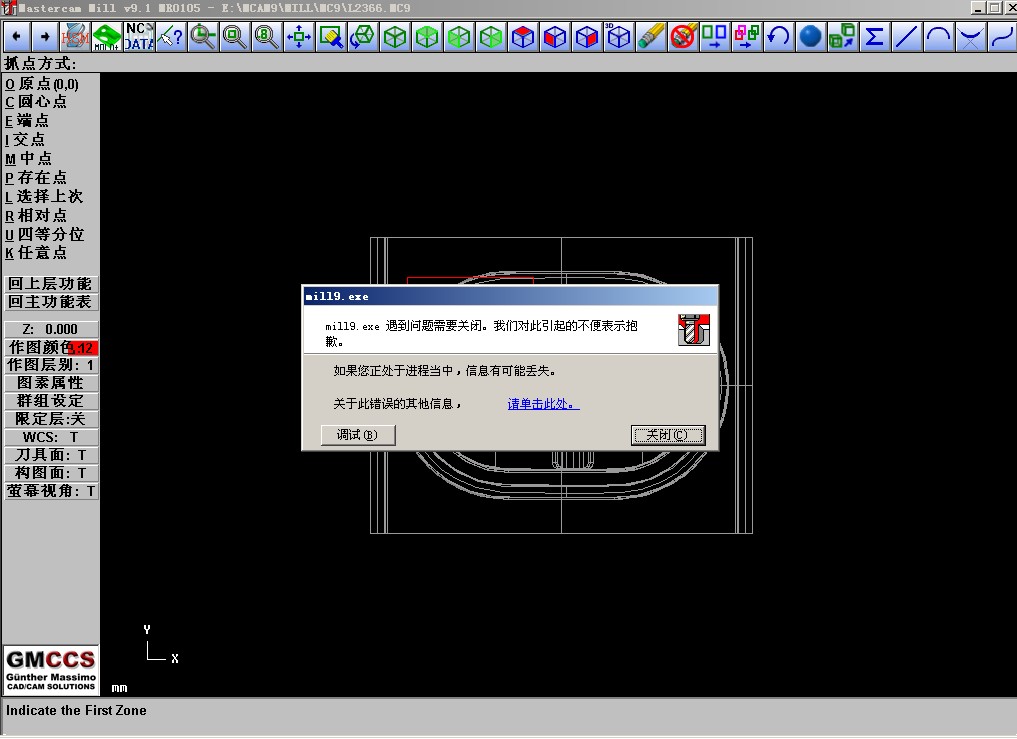Viewport: 1017px width, 739px height.
Task: Choose L 选择上次 option
Action: click(44, 196)
